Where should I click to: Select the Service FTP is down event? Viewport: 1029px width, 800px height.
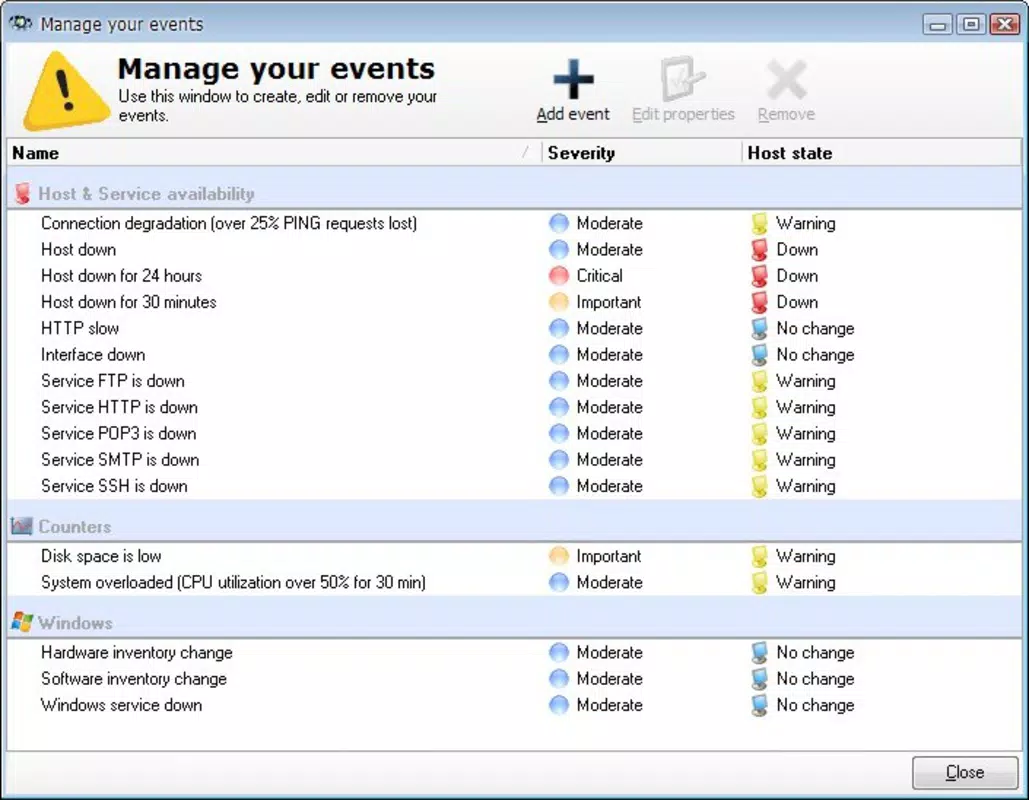click(514, 381)
